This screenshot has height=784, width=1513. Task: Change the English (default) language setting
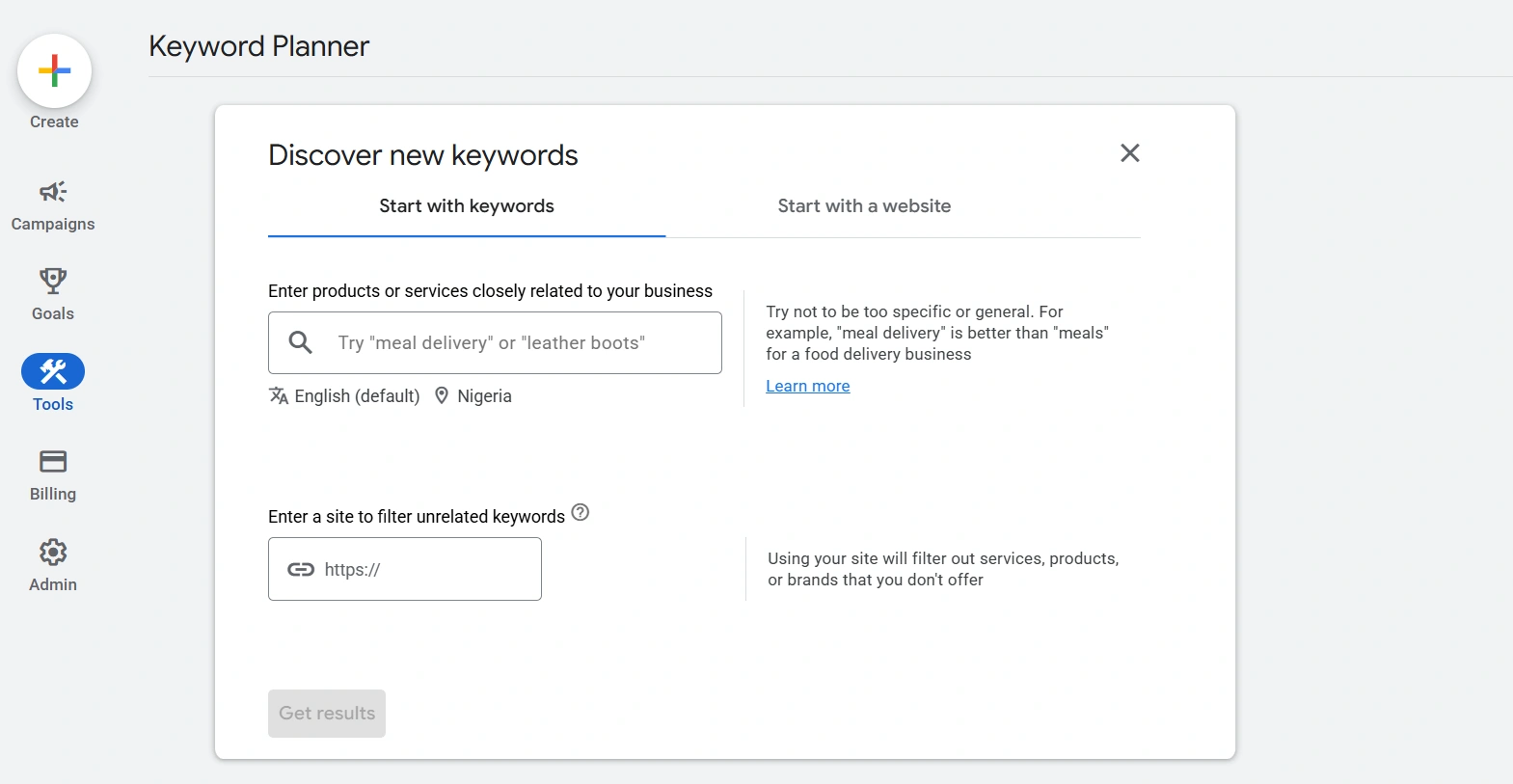(x=357, y=396)
